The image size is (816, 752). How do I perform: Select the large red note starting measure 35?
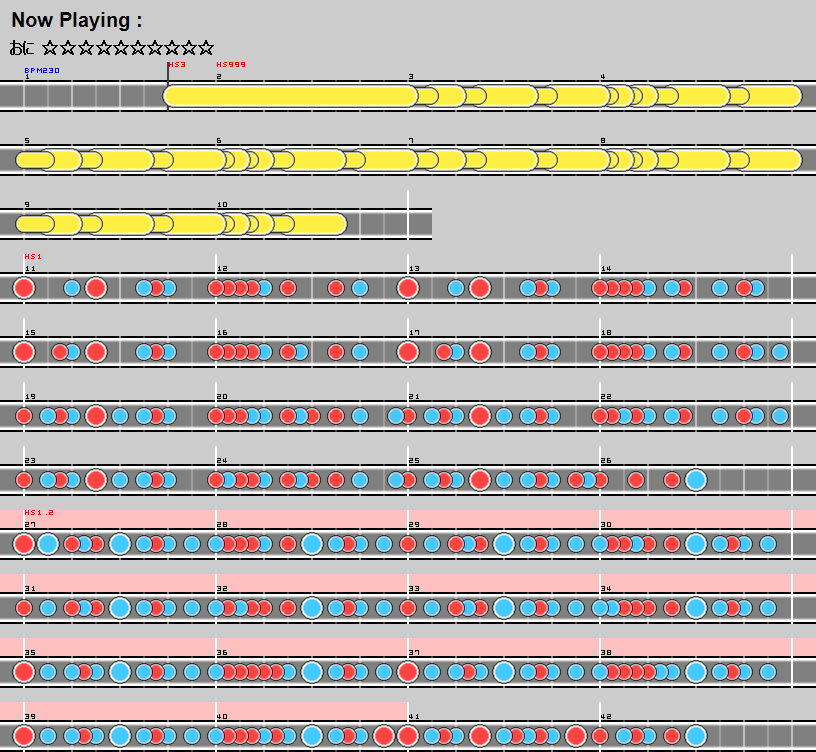tap(24, 672)
